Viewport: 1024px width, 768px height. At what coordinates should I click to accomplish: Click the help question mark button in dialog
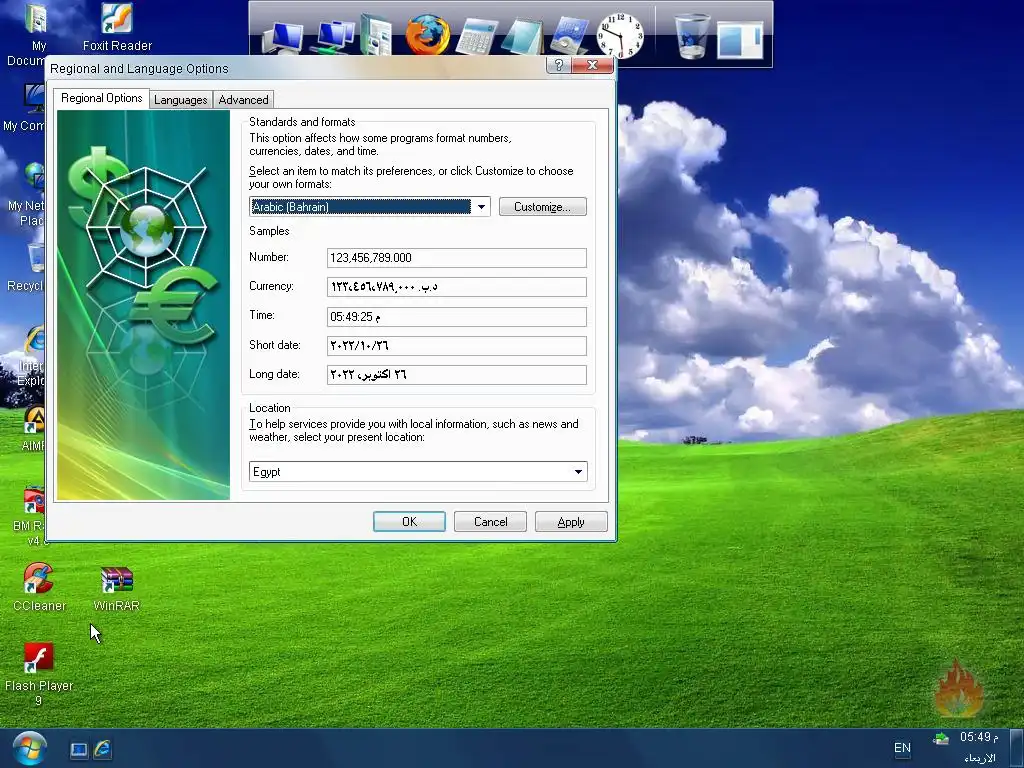point(558,65)
